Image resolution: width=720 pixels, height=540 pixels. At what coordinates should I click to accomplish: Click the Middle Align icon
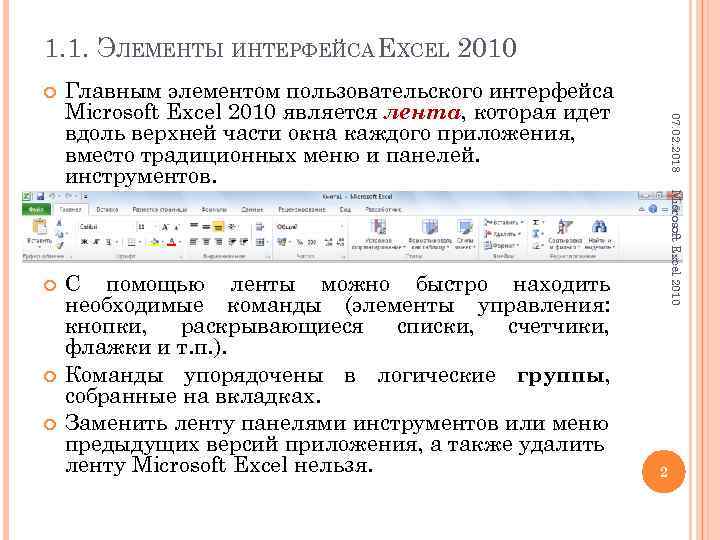click(206, 226)
